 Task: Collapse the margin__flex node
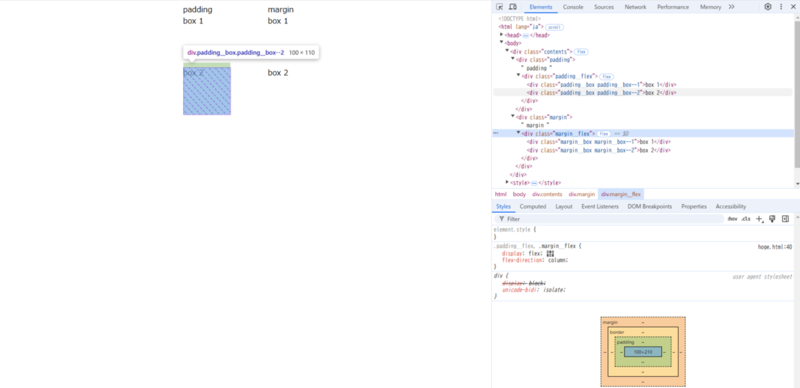(x=518, y=133)
